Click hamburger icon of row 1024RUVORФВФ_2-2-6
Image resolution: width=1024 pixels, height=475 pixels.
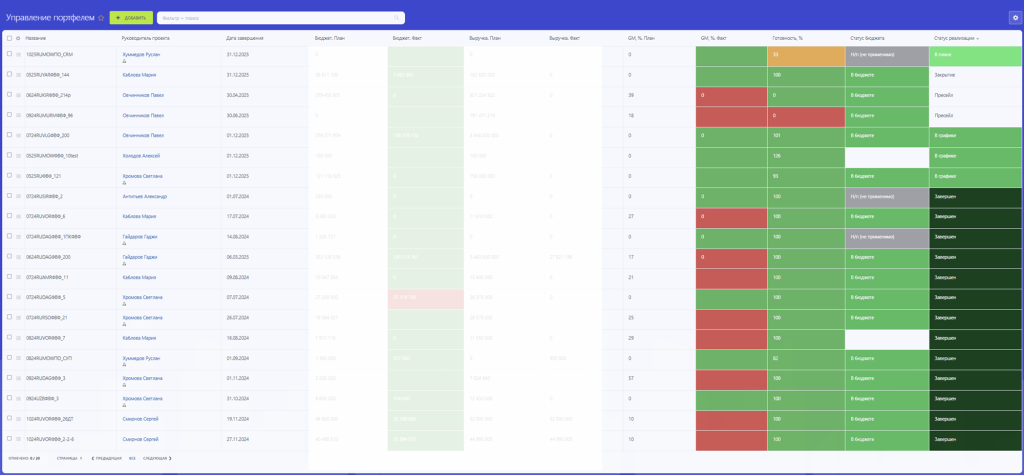pos(18,439)
